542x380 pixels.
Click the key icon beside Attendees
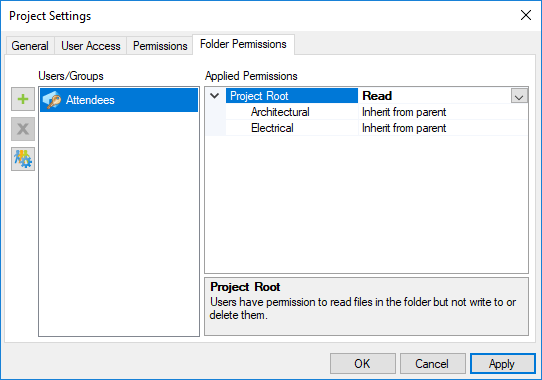pos(52,100)
